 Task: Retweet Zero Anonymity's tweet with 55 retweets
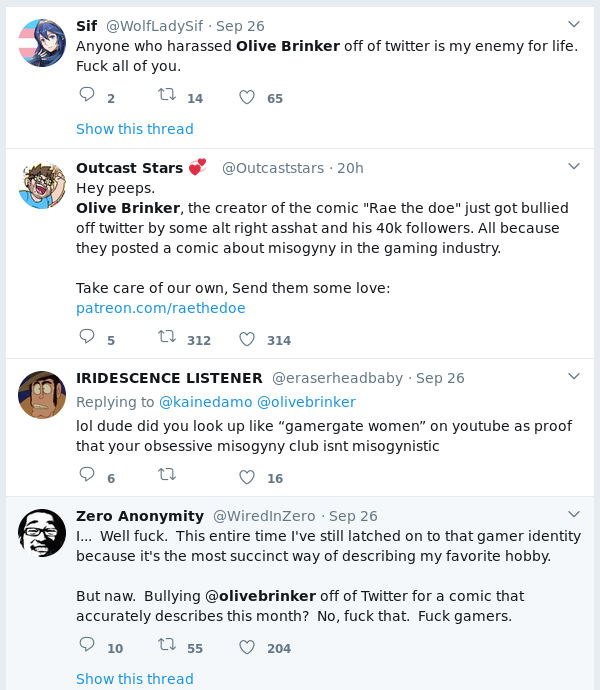[x=167, y=646]
